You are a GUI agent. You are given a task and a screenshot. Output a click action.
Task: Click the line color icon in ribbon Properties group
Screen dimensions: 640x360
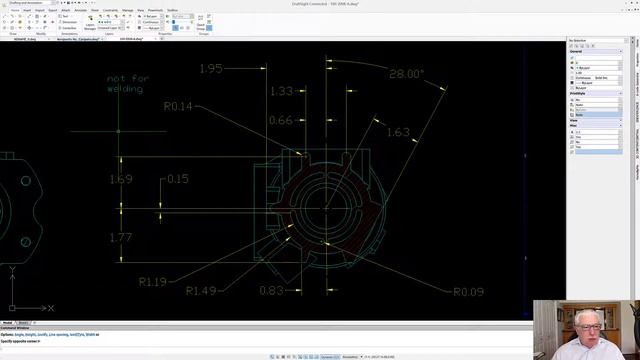point(139,16)
